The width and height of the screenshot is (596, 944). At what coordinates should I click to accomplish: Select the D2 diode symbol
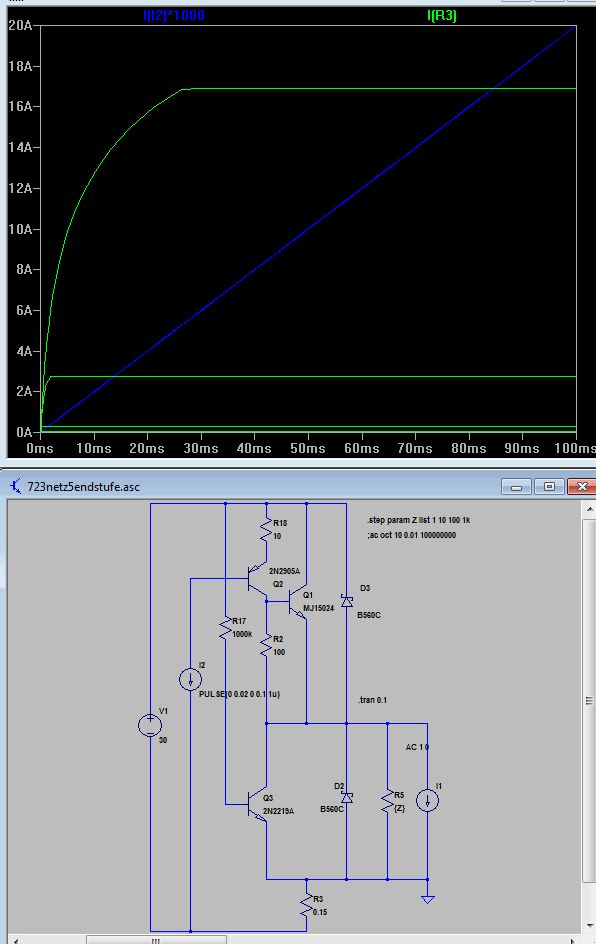pyautogui.click(x=347, y=797)
